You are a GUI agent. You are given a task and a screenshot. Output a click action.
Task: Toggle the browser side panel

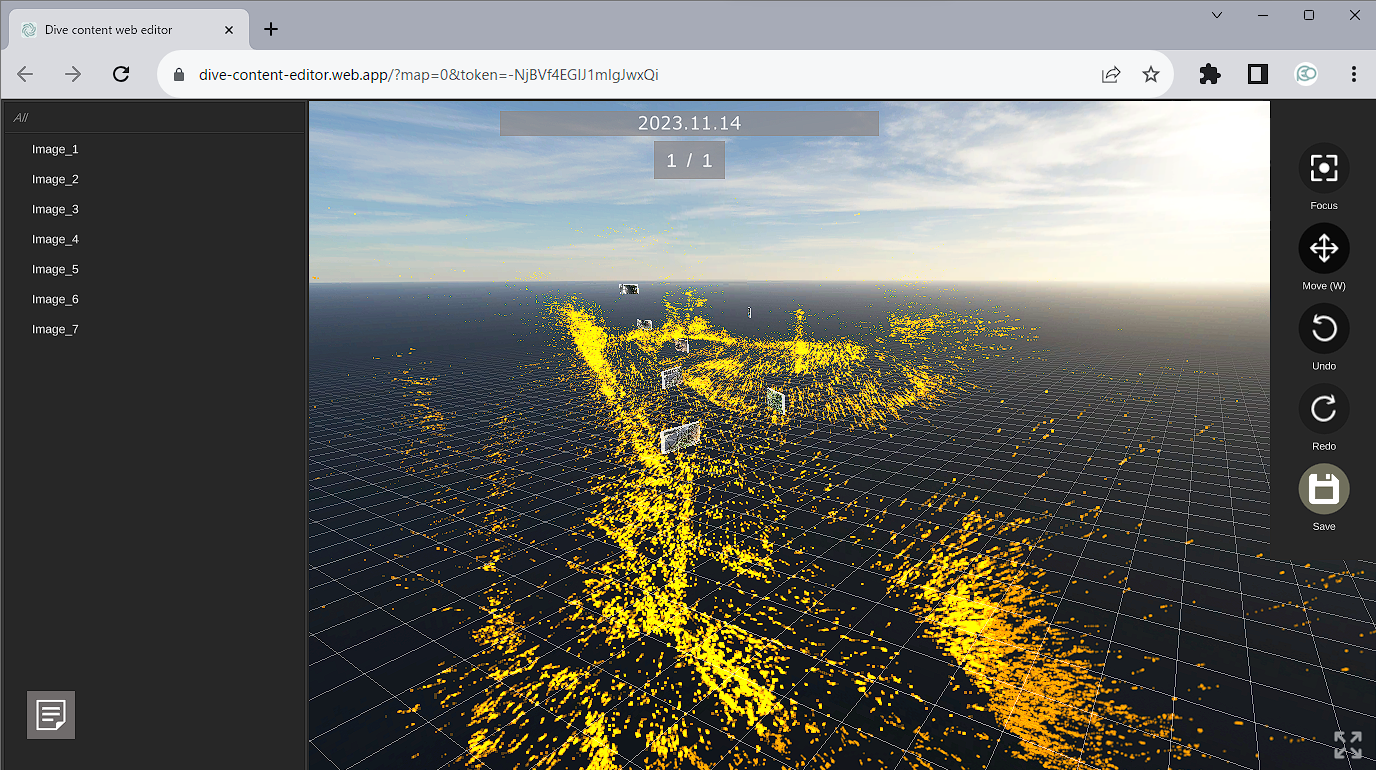click(1258, 74)
